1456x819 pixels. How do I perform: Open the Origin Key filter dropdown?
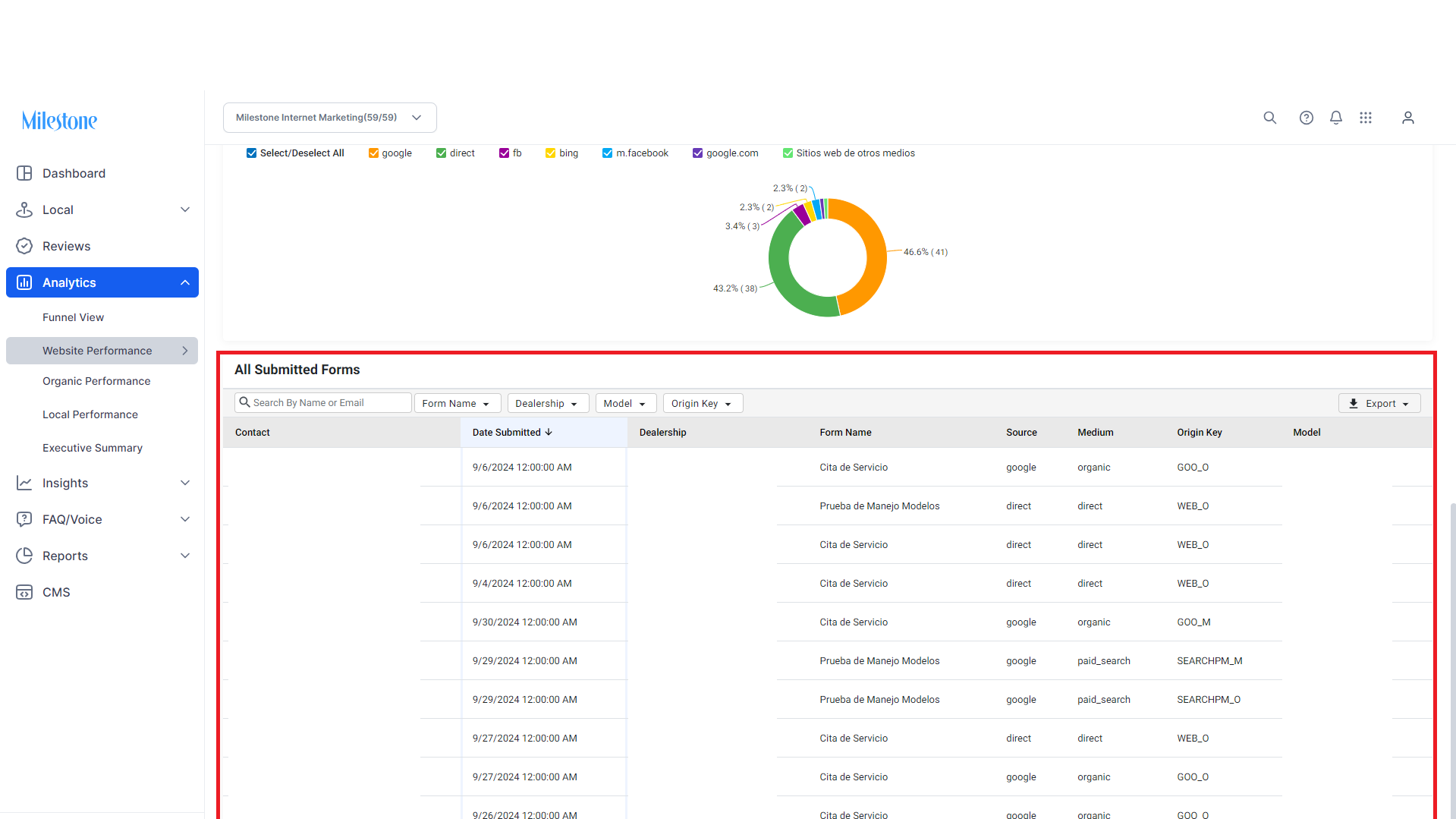[x=703, y=403]
